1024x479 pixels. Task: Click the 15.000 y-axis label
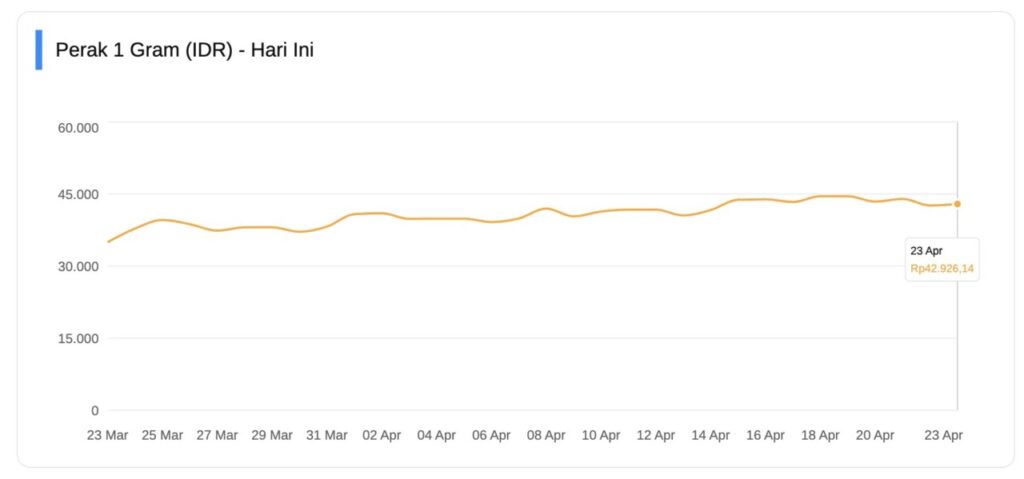tap(77, 338)
